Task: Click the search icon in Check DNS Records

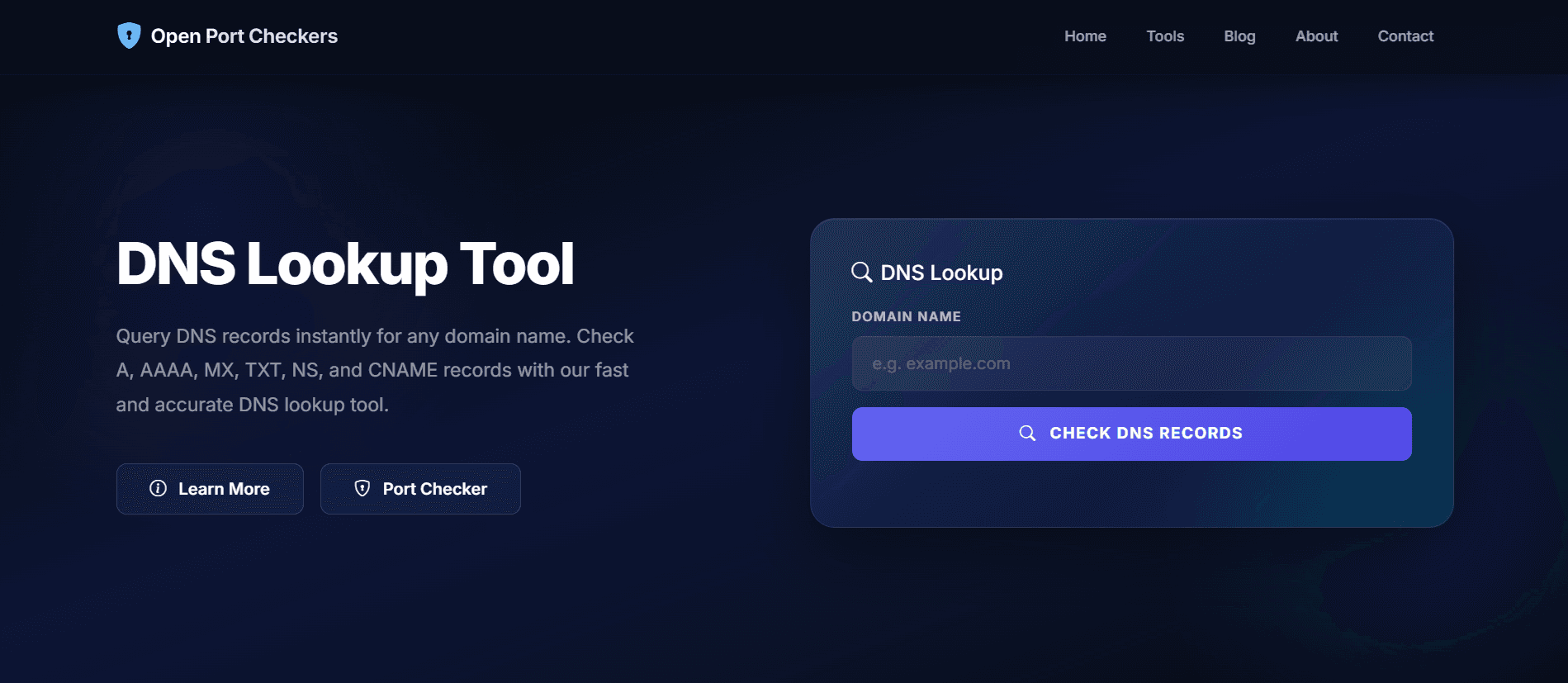Action: tap(1027, 434)
